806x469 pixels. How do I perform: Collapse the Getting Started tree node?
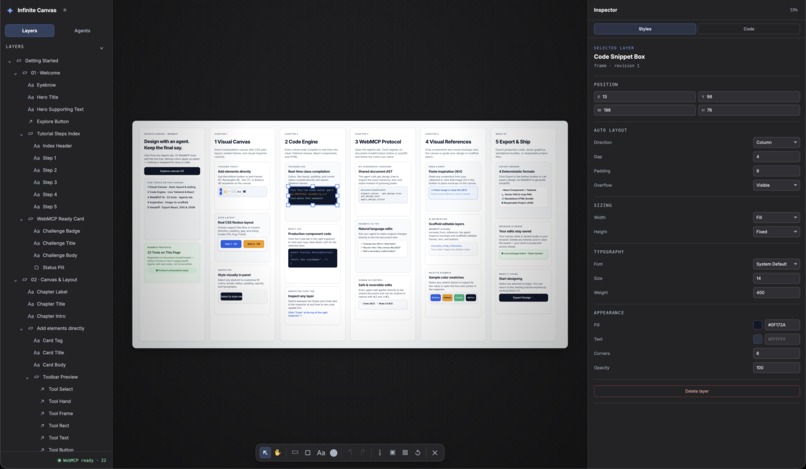[9, 61]
